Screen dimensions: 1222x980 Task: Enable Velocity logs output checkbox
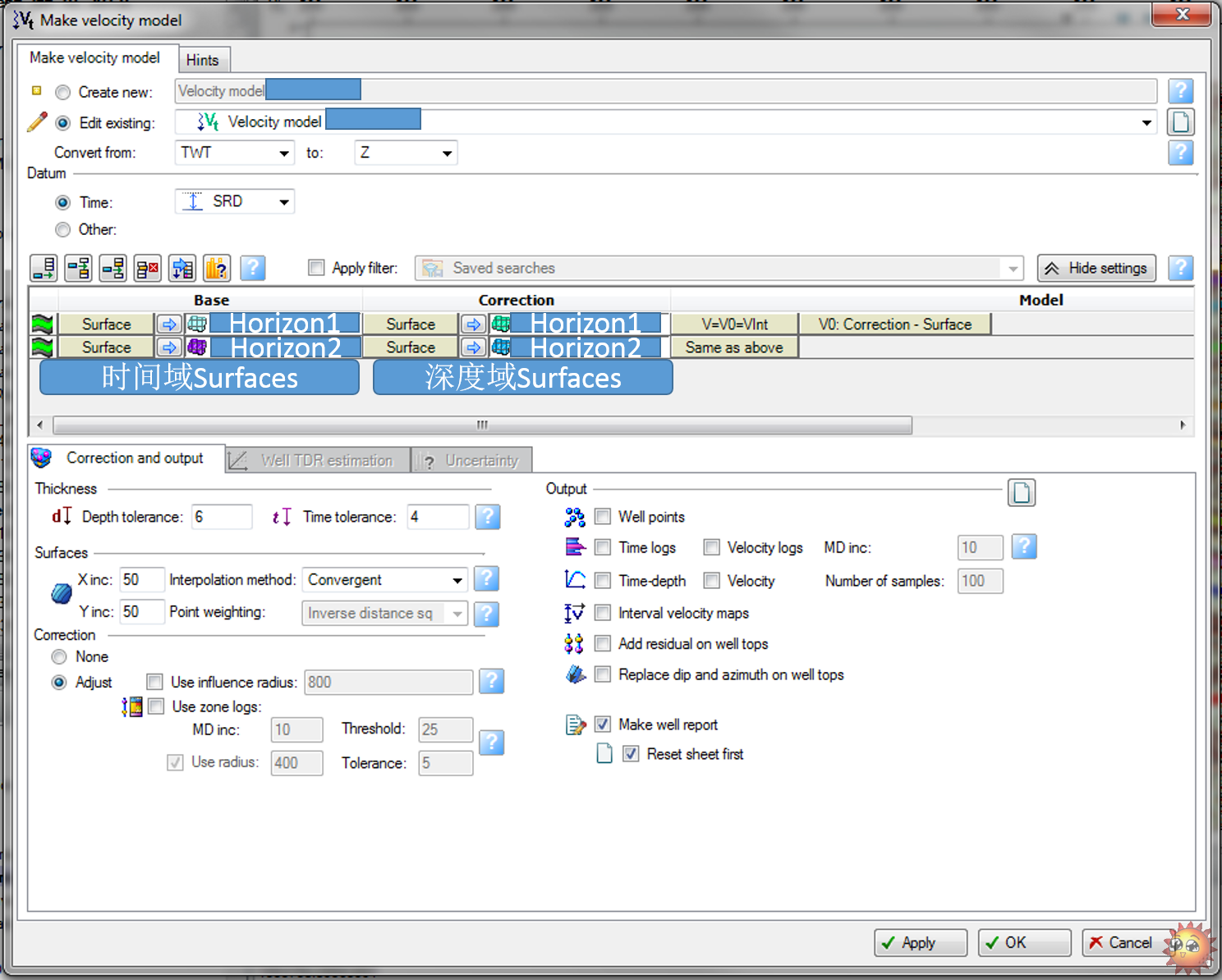click(x=712, y=547)
